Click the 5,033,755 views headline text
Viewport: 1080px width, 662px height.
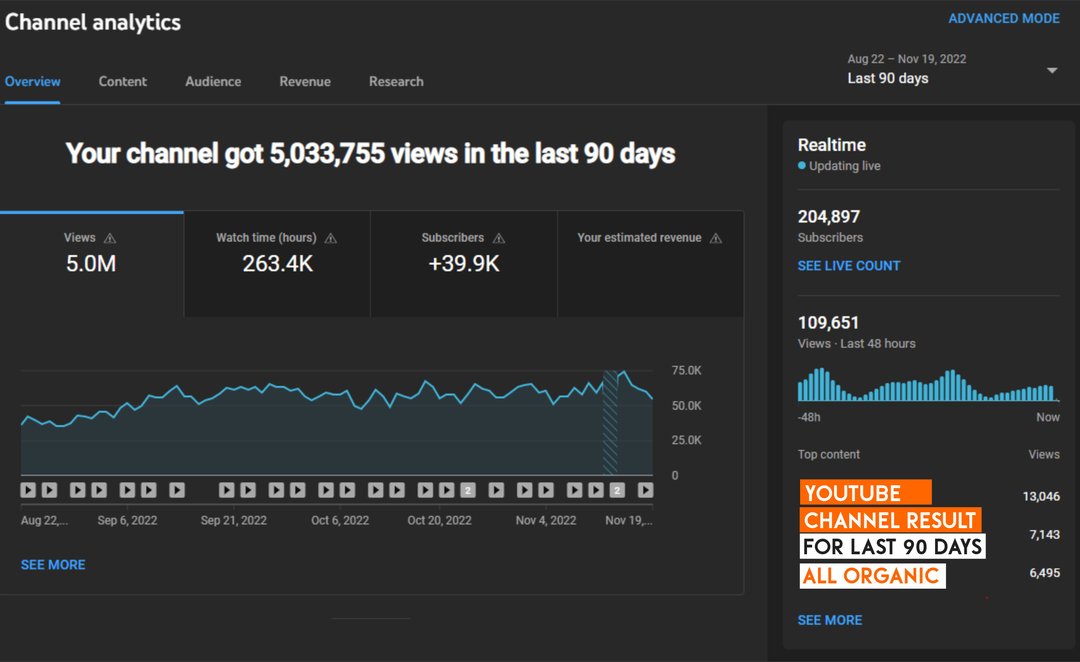click(371, 154)
